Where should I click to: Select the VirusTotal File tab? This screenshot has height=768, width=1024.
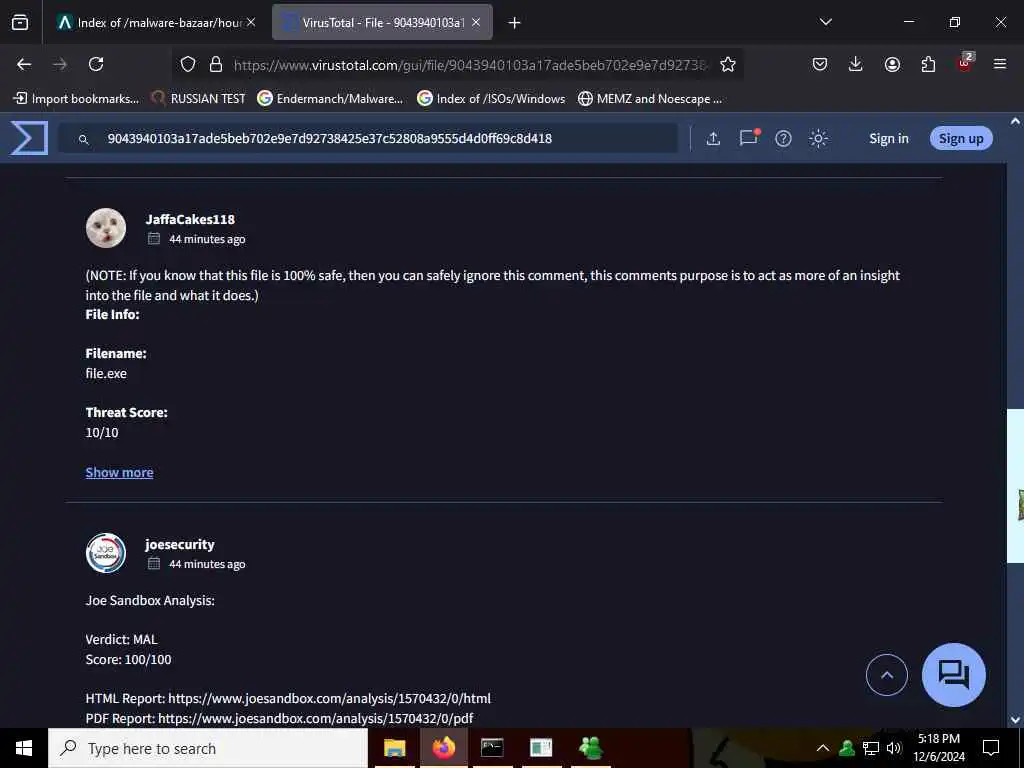tap(383, 23)
